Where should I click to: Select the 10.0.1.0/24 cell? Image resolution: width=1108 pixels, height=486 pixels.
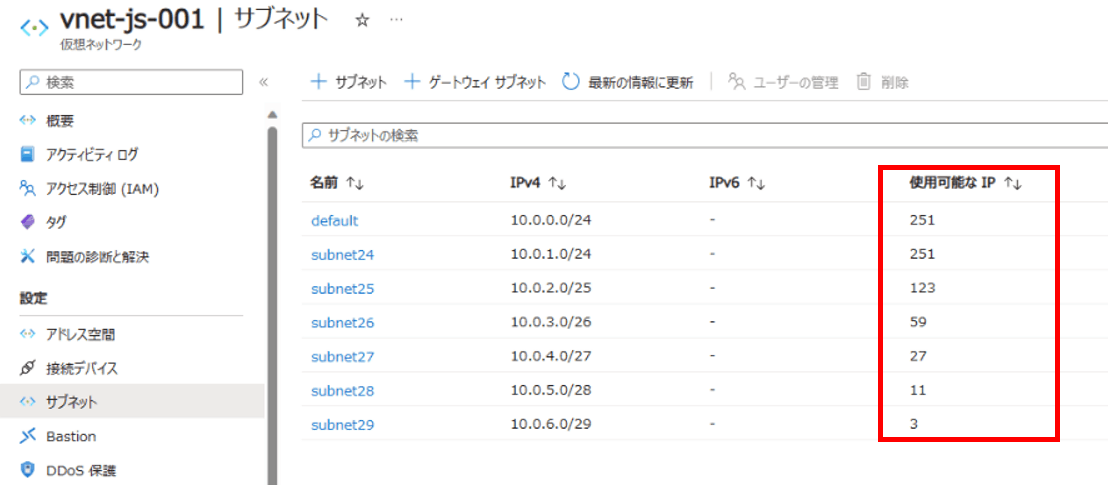tap(550, 254)
